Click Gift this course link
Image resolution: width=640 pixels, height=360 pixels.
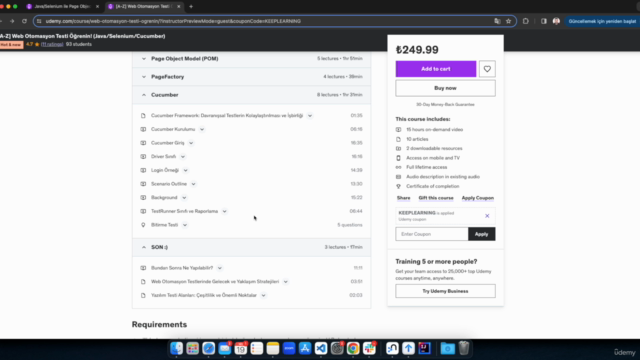click(x=436, y=198)
